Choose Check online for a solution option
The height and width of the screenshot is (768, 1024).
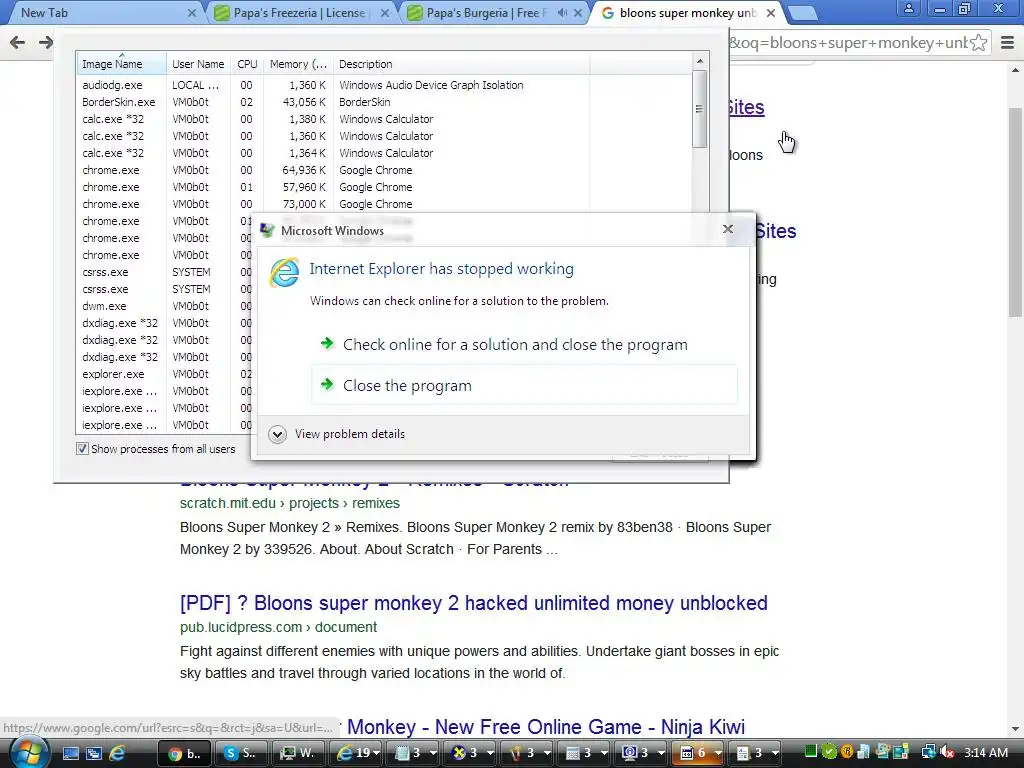click(524, 344)
